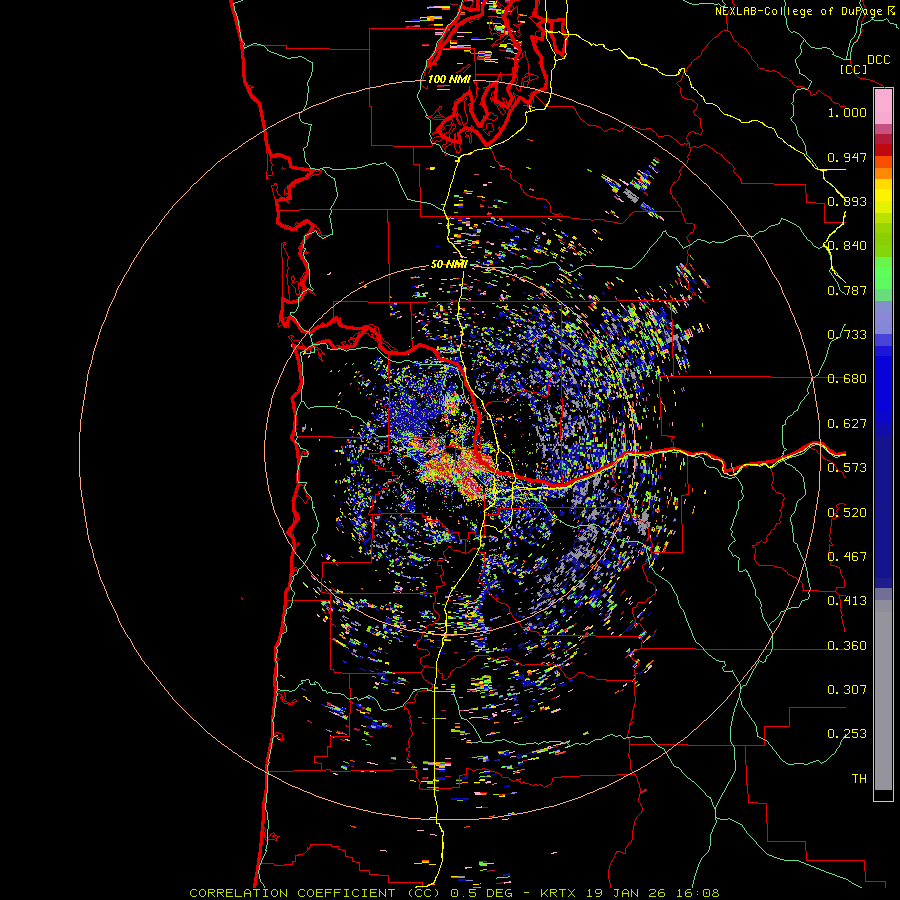
Task: Click the 0.520 color scale value
Action: tap(847, 513)
